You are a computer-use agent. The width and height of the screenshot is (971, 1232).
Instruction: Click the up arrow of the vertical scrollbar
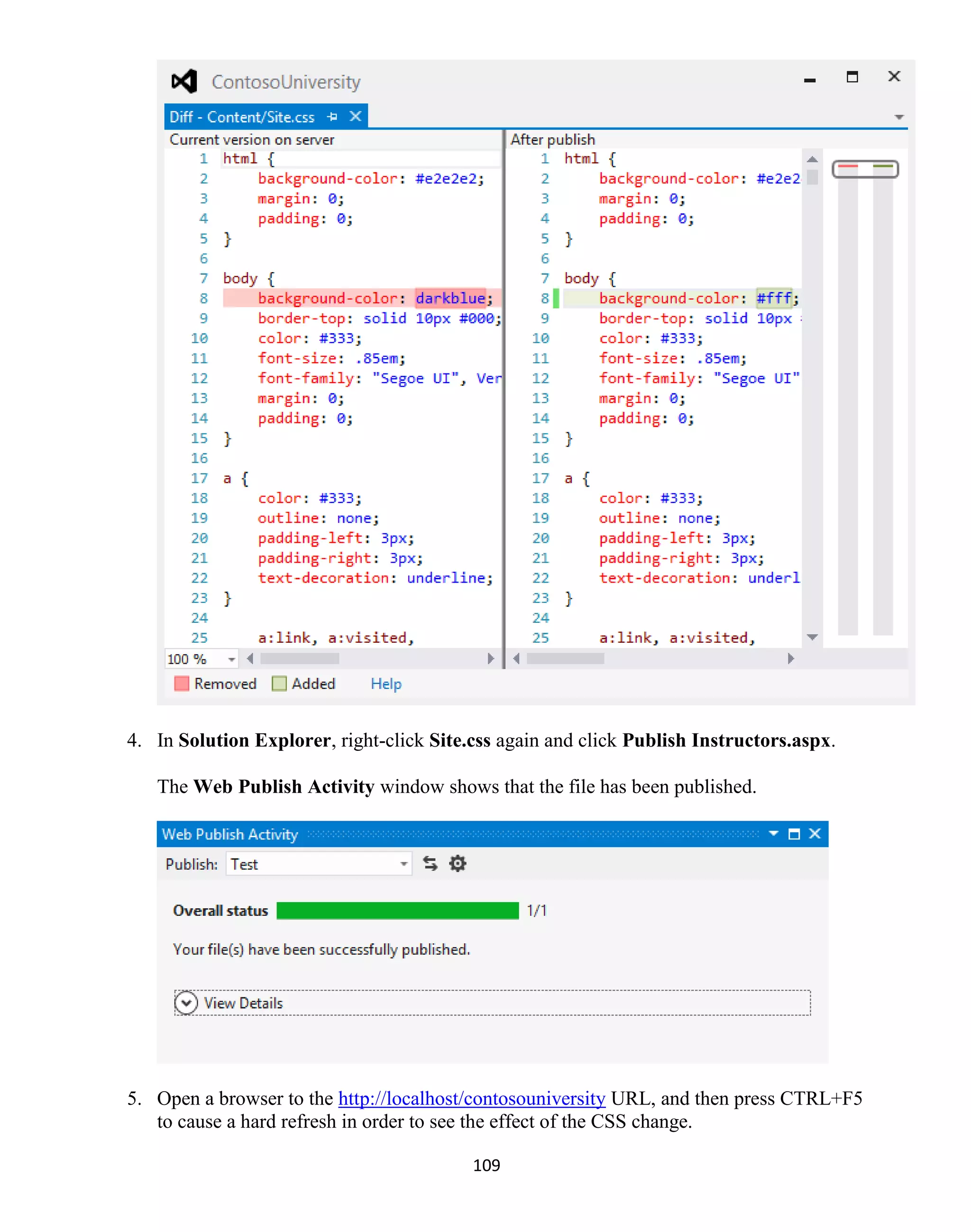click(x=812, y=160)
